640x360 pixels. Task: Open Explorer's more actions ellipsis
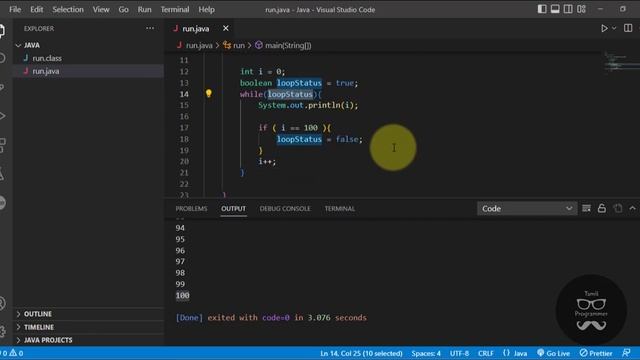(150, 28)
